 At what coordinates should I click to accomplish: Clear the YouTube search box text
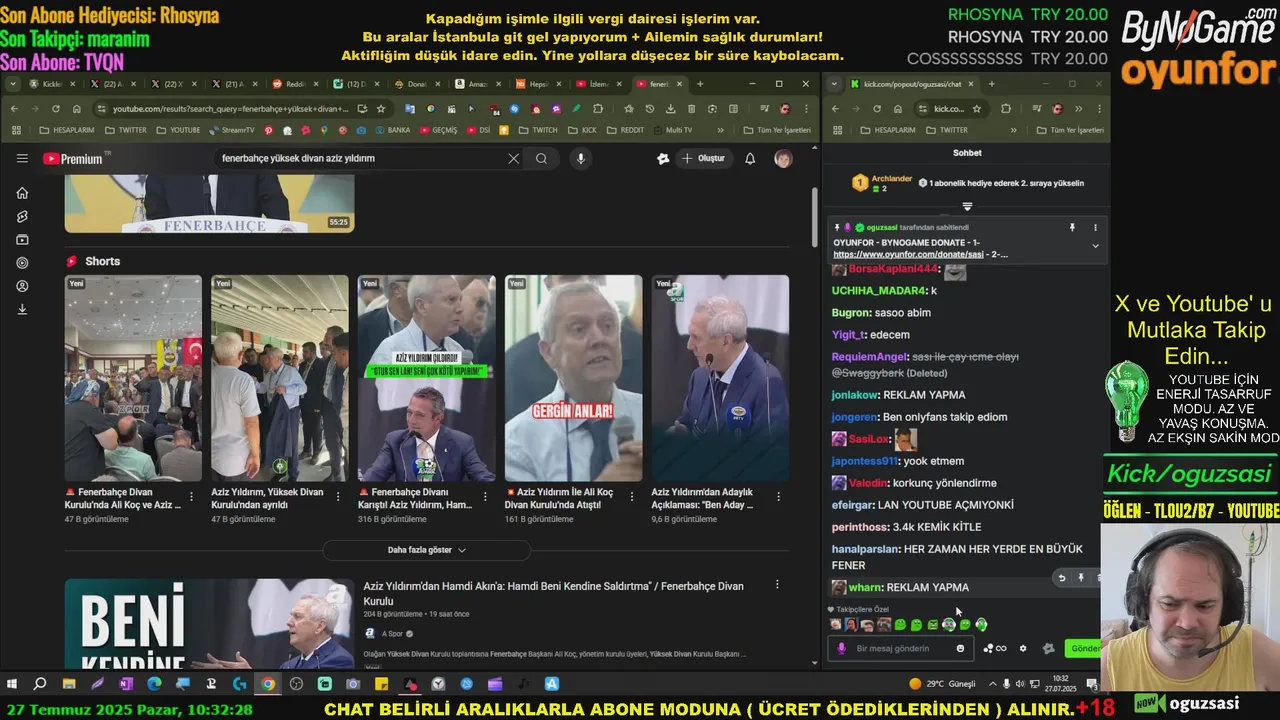click(x=513, y=158)
